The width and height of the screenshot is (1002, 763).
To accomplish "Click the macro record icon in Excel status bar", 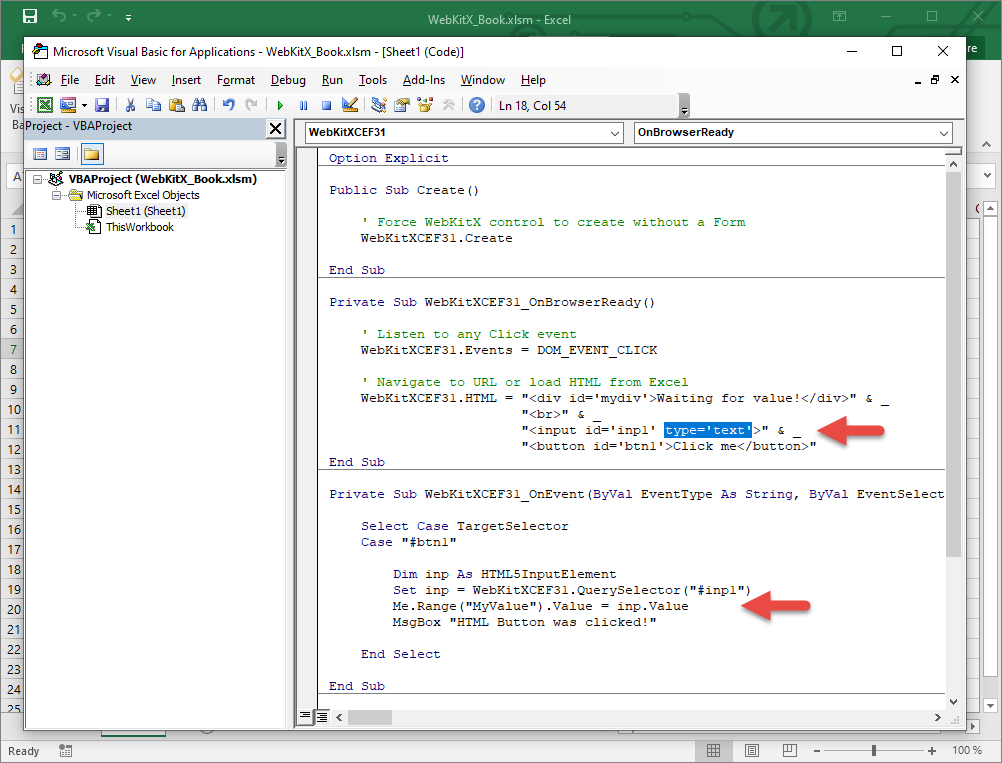I will 65,750.
